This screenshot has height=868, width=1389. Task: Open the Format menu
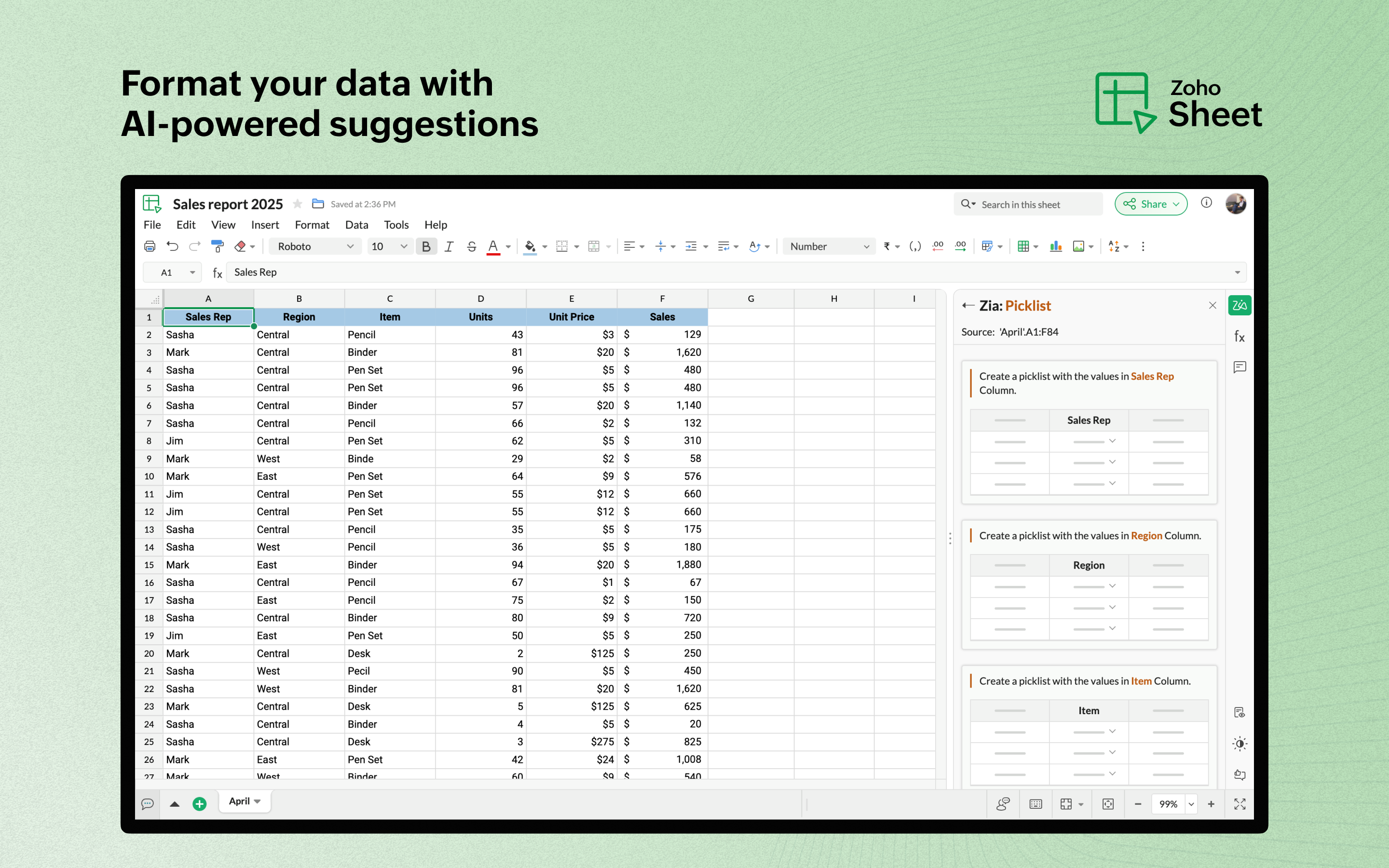tap(312, 225)
